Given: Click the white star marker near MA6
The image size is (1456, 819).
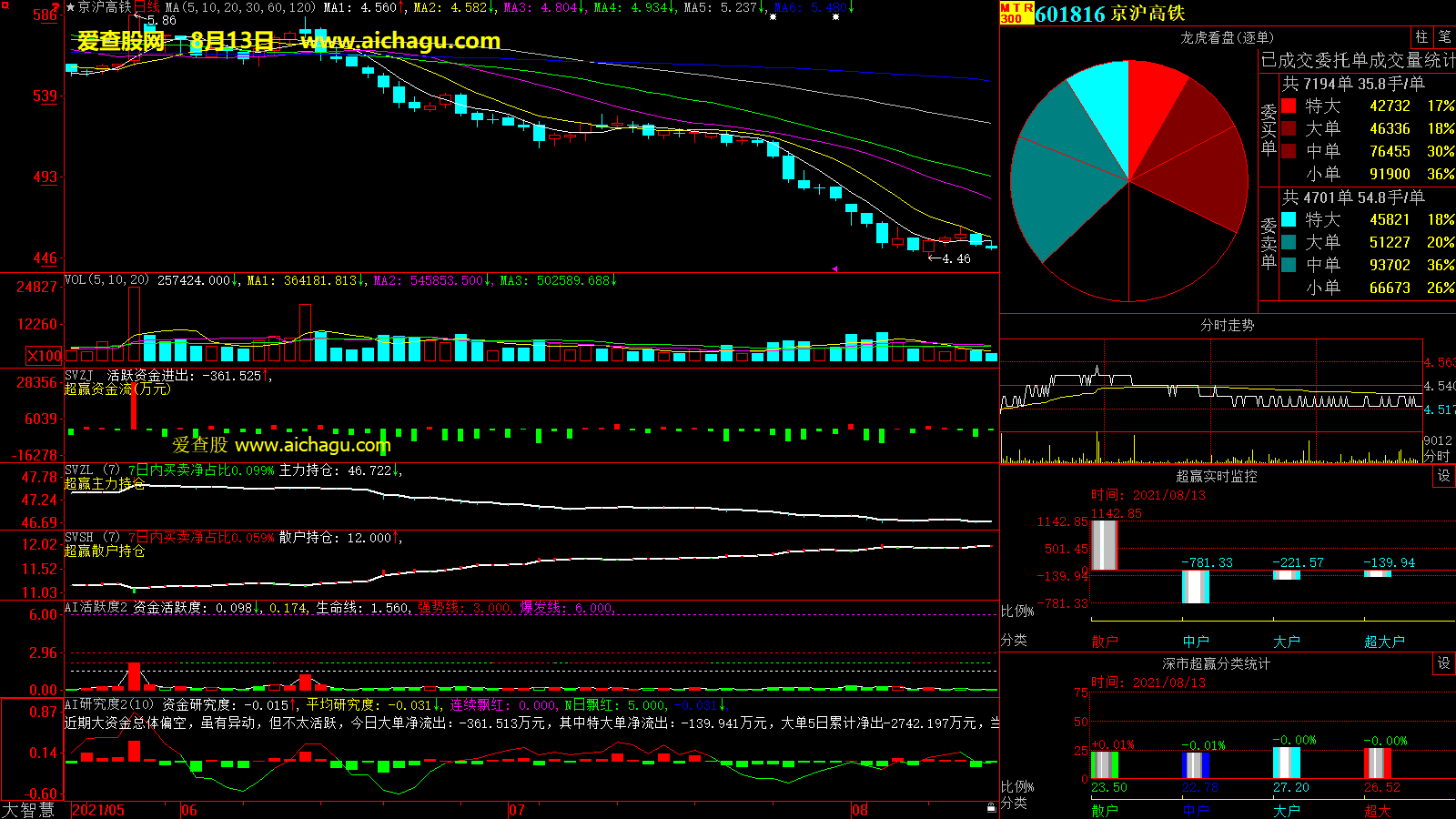Looking at the screenshot, I should [835, 17].
